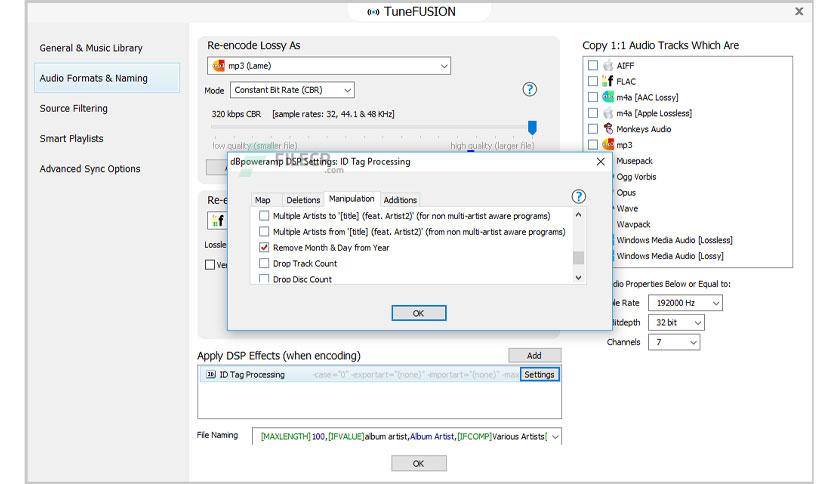Image resolution: width=836 pixels, height=484 pixels.
Task: Open the mp3 (Lame) encoder dropdown
Action: click(x=328, y=66)
